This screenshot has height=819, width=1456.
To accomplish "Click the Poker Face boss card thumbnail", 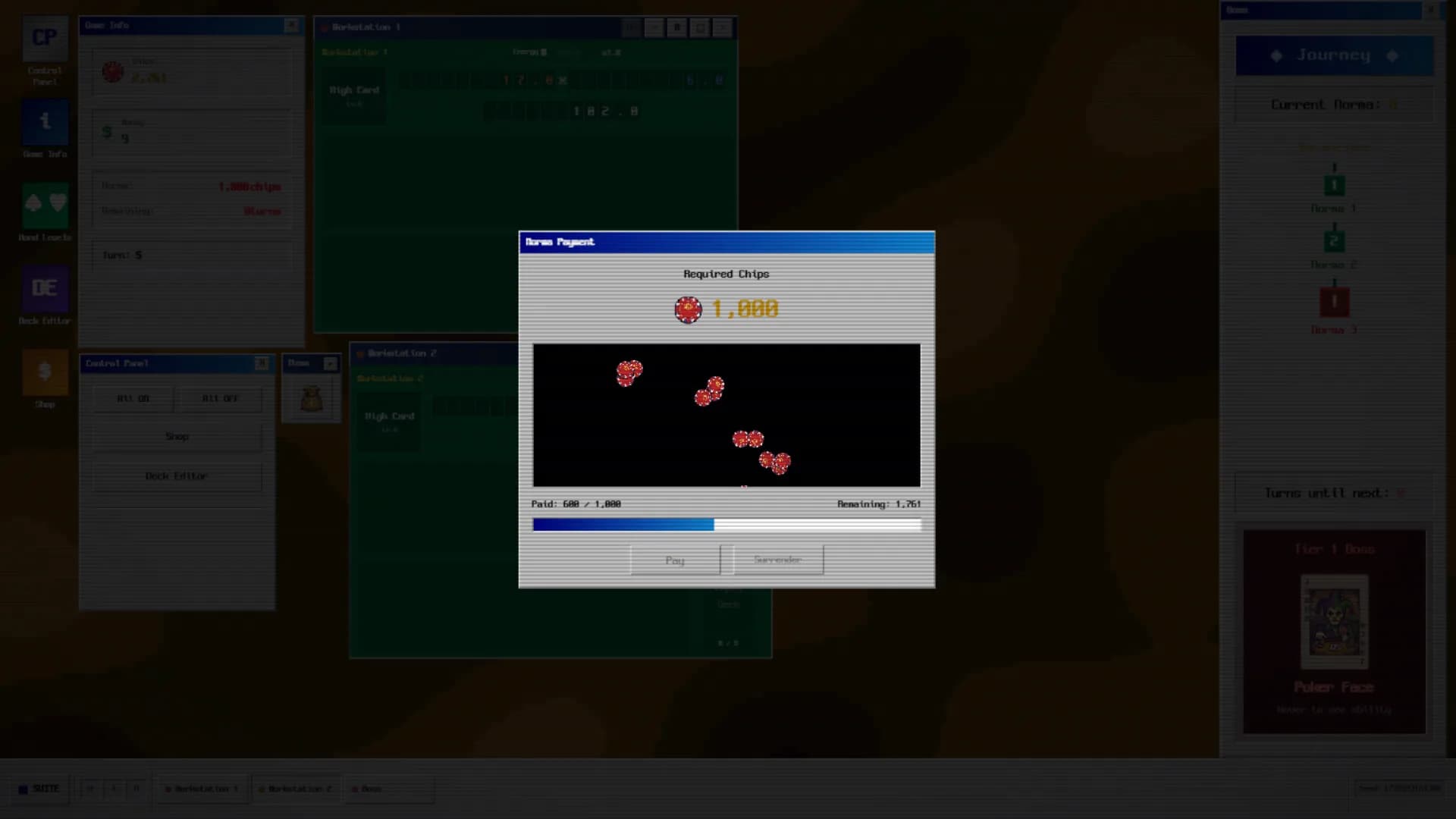I will pyautogui.click(x=1334, y=622).
